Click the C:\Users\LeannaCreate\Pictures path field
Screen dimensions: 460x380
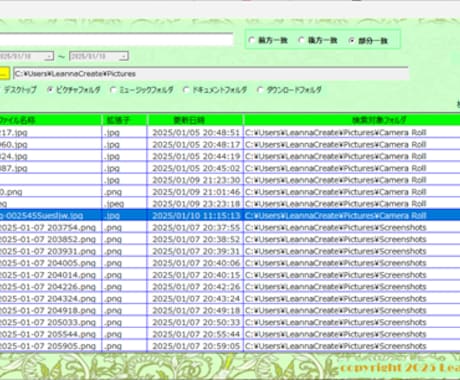(211, 74)
